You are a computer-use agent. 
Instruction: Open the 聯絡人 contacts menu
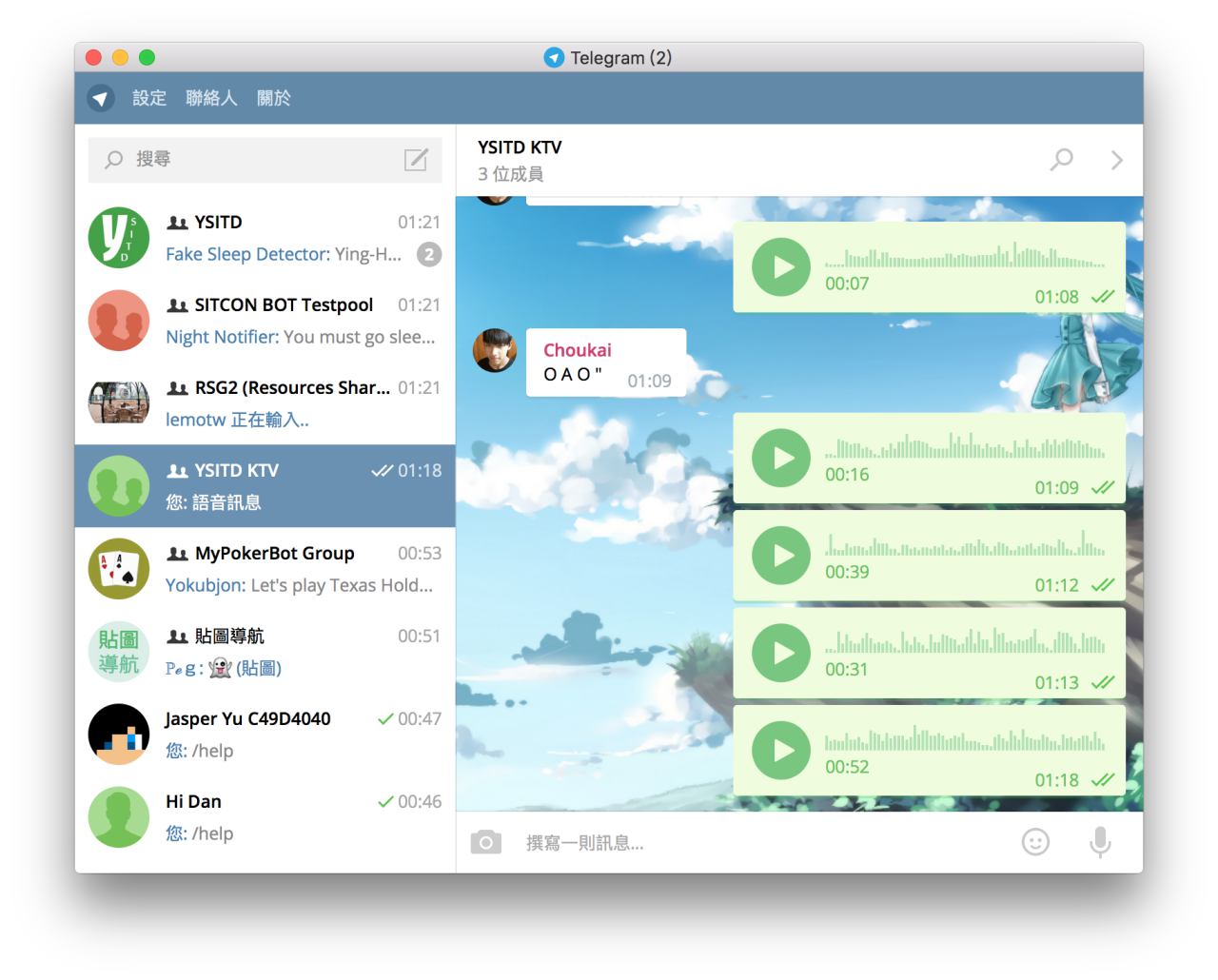click(211, 98)
